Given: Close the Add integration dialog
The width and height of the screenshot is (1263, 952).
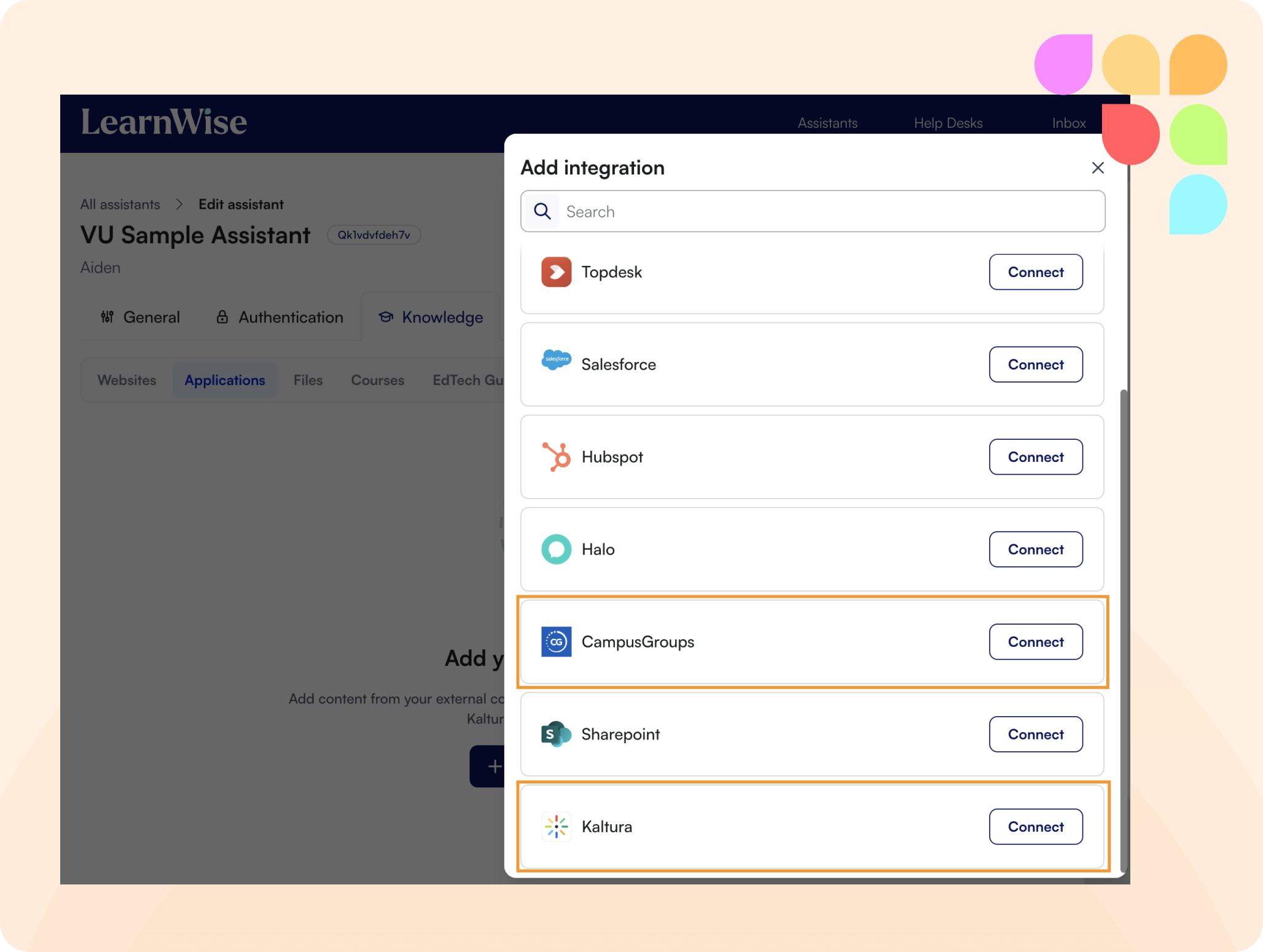Looking at the screenshot, I should pos(1098,168).
